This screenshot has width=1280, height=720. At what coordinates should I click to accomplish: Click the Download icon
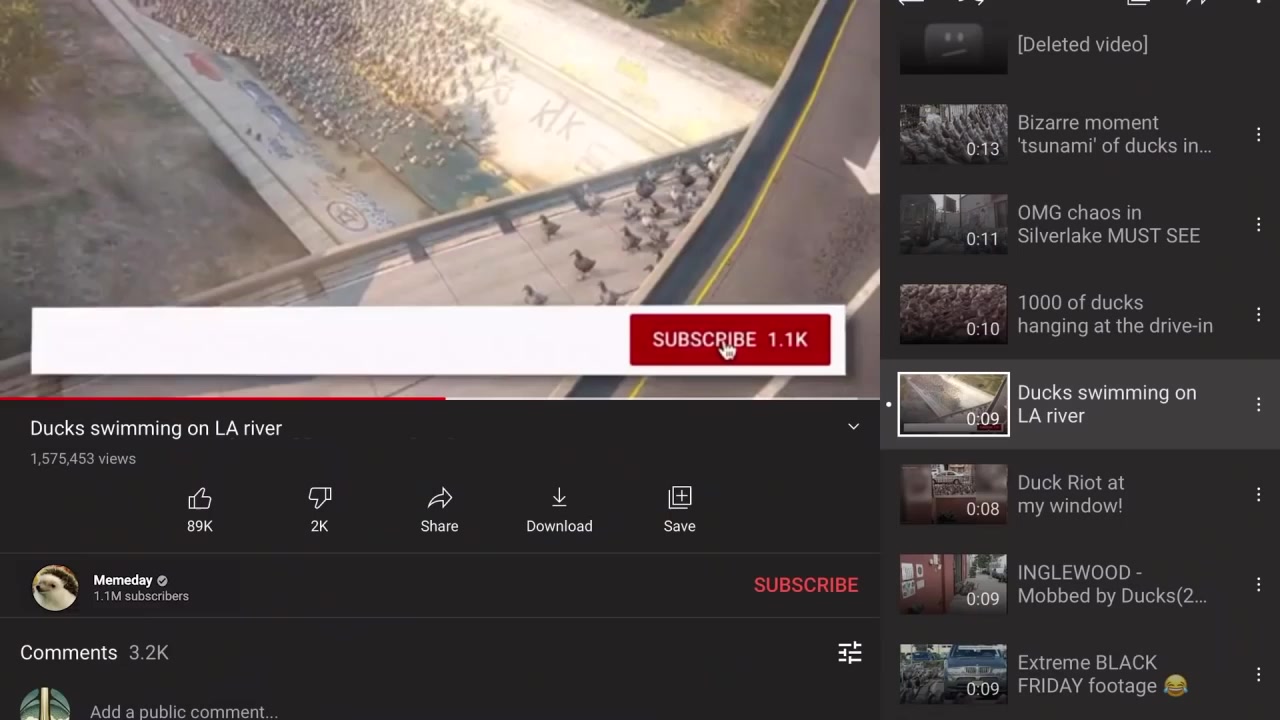pos(559,498)
